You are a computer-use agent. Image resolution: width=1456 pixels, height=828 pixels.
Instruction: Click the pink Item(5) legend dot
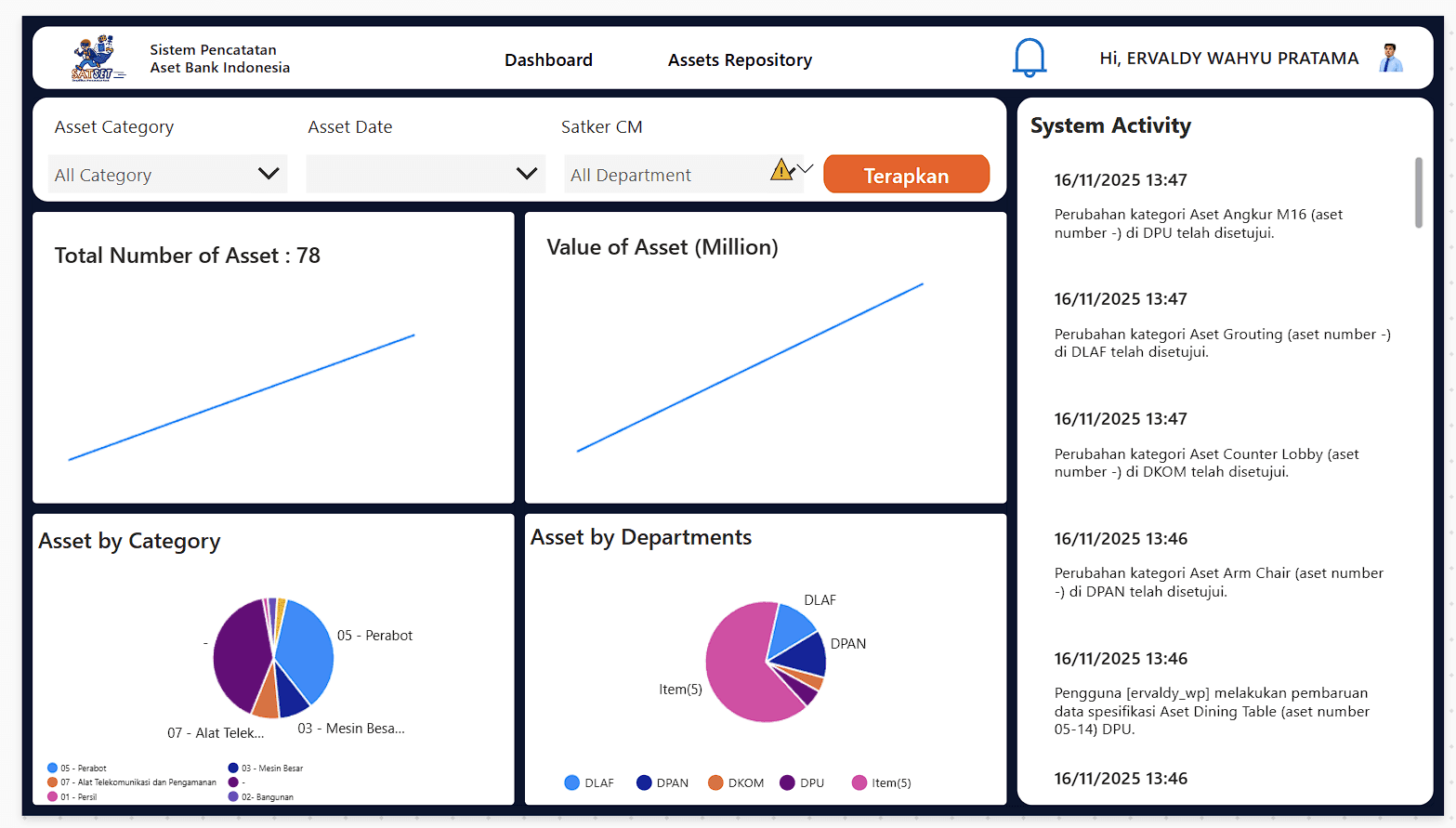tap(859, 782)
